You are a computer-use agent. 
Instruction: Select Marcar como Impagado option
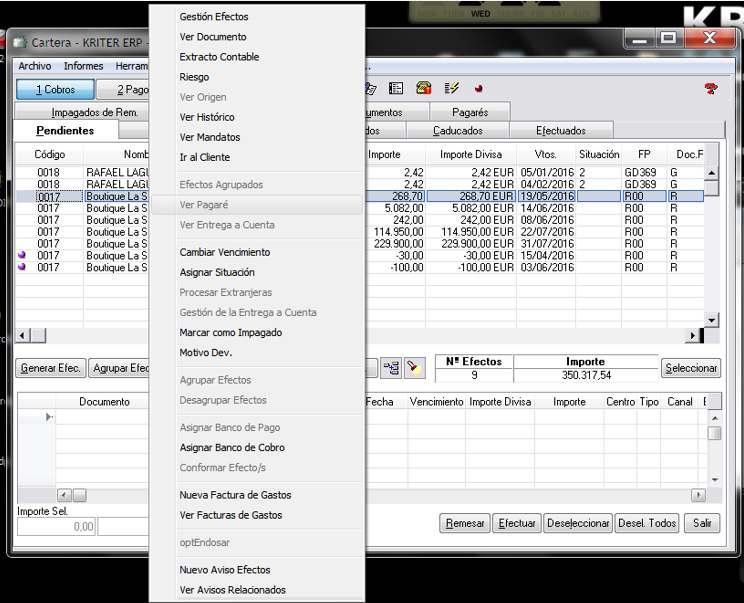(x=231, y=333)
